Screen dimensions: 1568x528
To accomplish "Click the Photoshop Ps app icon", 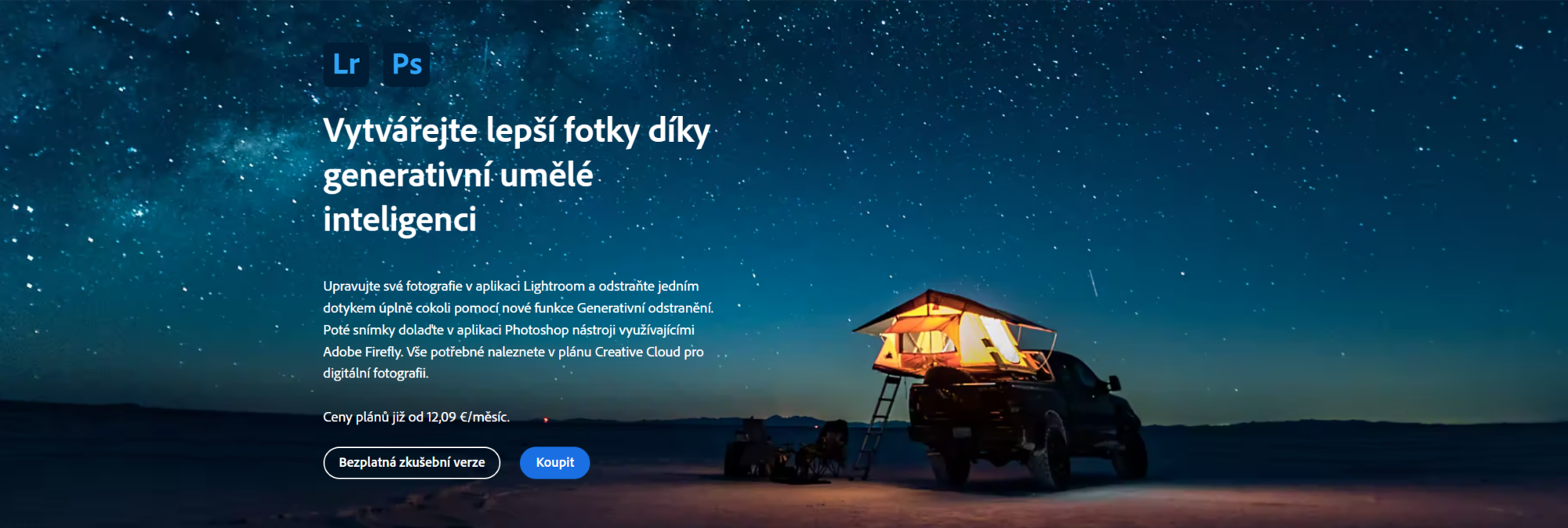I will 407,64.
